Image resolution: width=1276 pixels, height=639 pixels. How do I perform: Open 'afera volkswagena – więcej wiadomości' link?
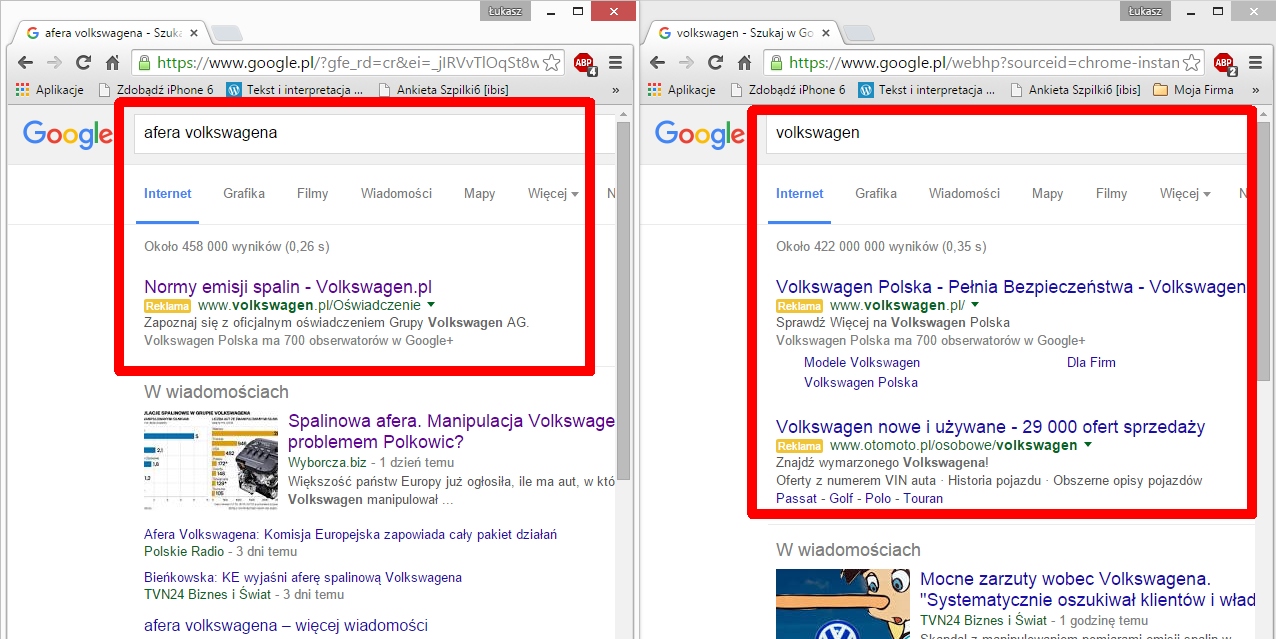(286, 625)
